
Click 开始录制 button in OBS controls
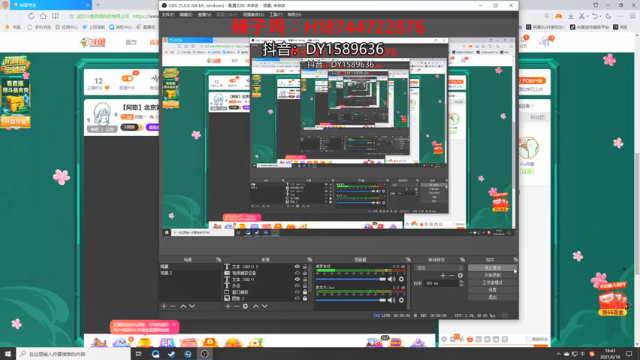[492, 276]
